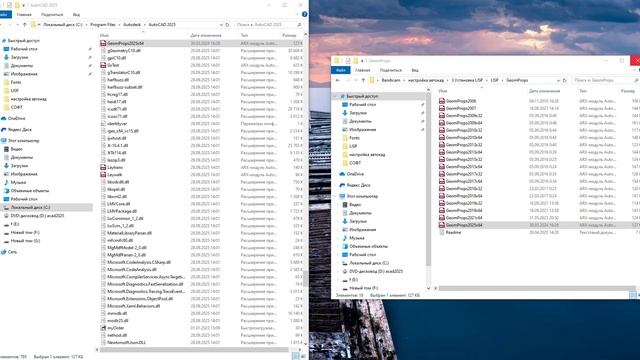
Task: Click horizontal scrollbar of AutoCAD 2025 file list
Action: click(x=194, y=350)
